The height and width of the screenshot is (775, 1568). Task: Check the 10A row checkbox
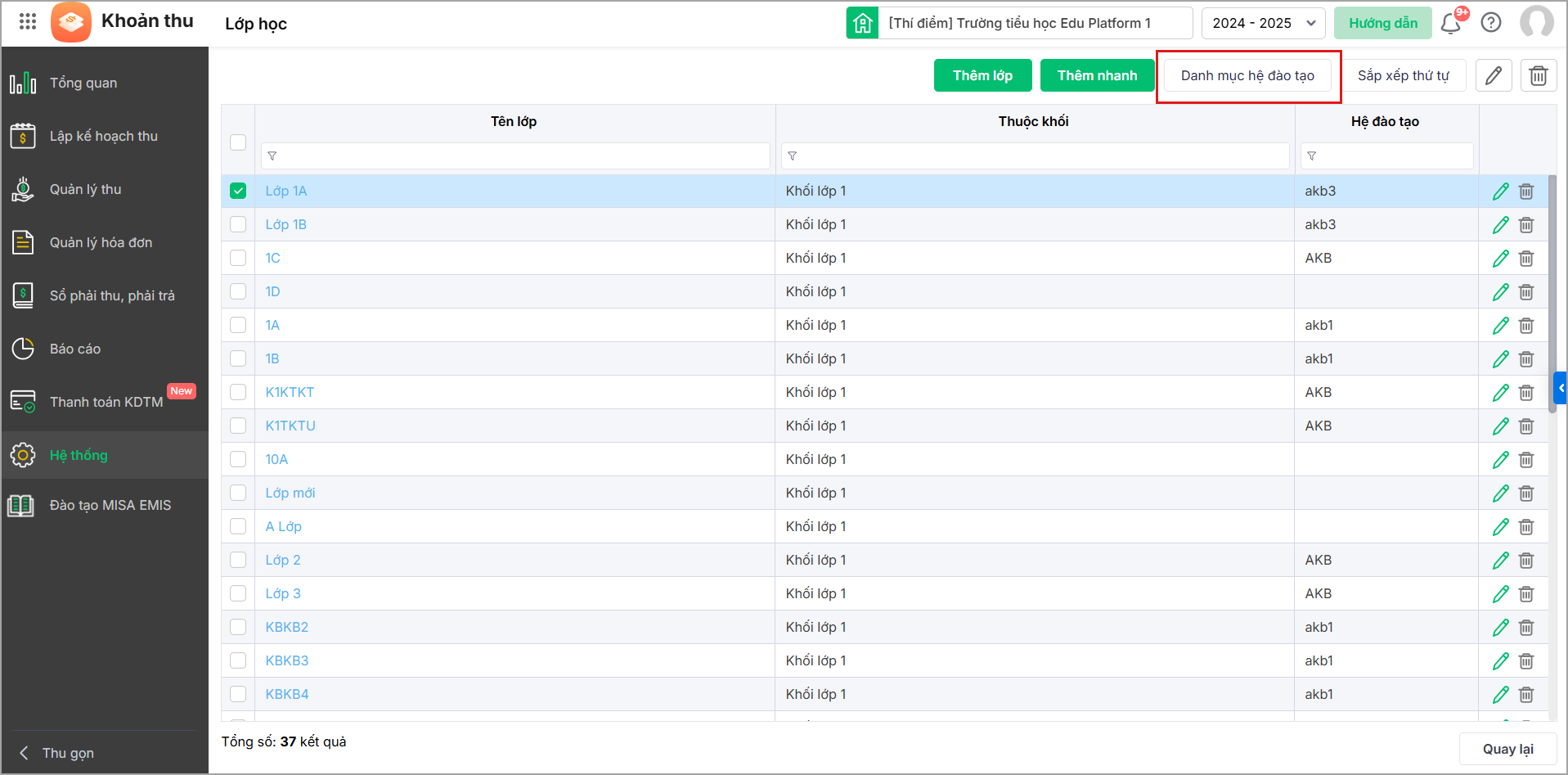238,459
